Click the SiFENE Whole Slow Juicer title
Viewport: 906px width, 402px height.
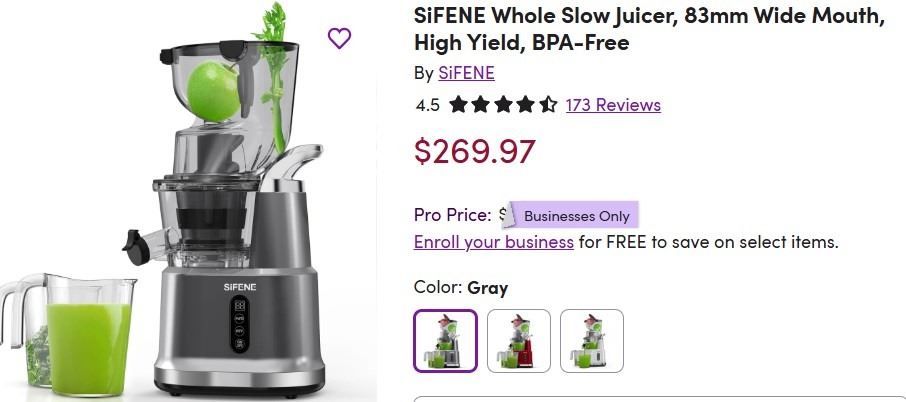pos(649,29)
